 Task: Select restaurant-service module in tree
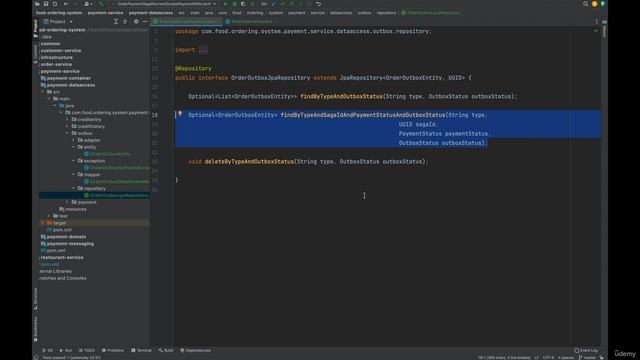click(x=62, y=258)
